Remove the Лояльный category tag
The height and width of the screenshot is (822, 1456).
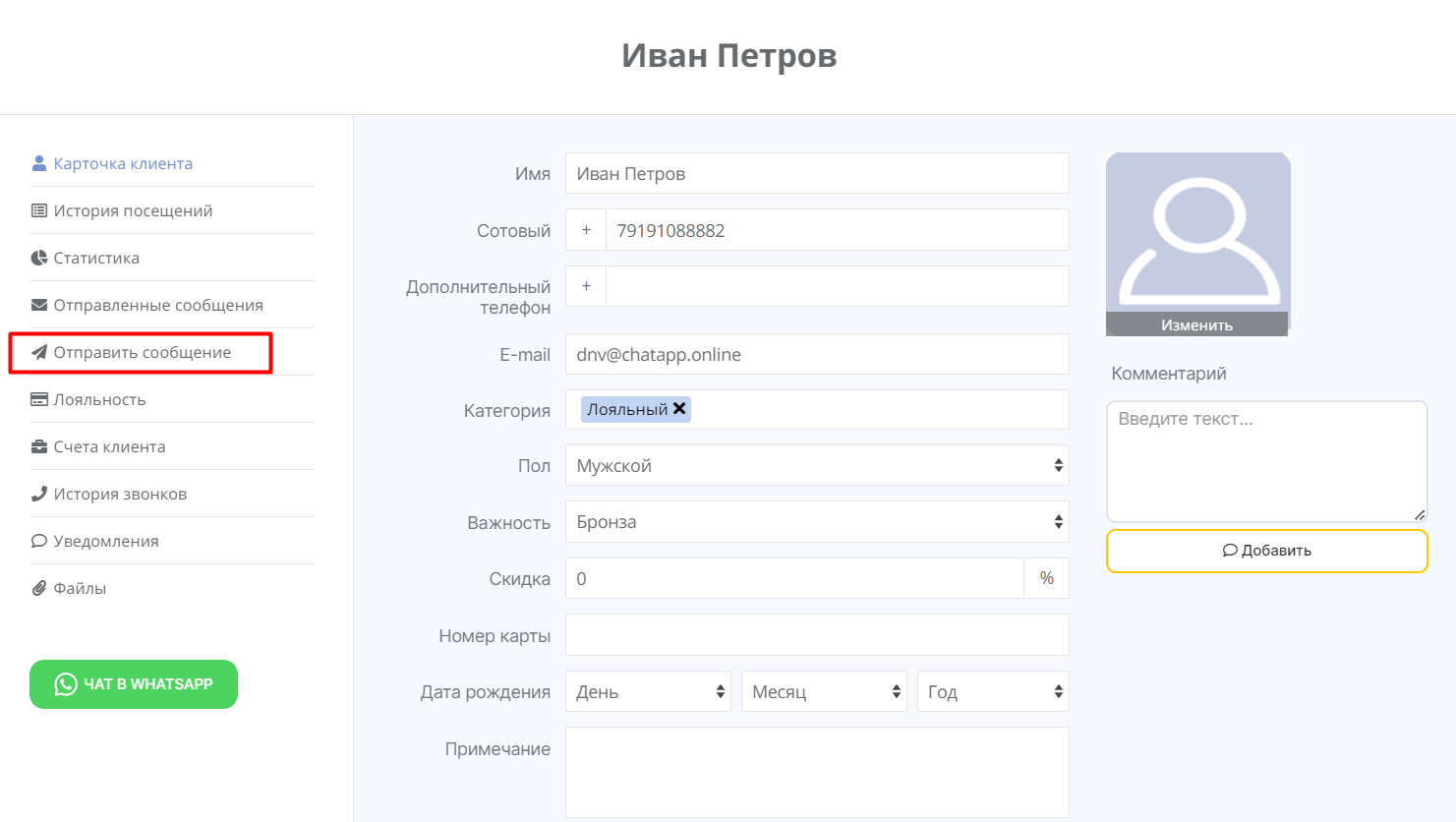pyautogui.click(x=679, y=409)
